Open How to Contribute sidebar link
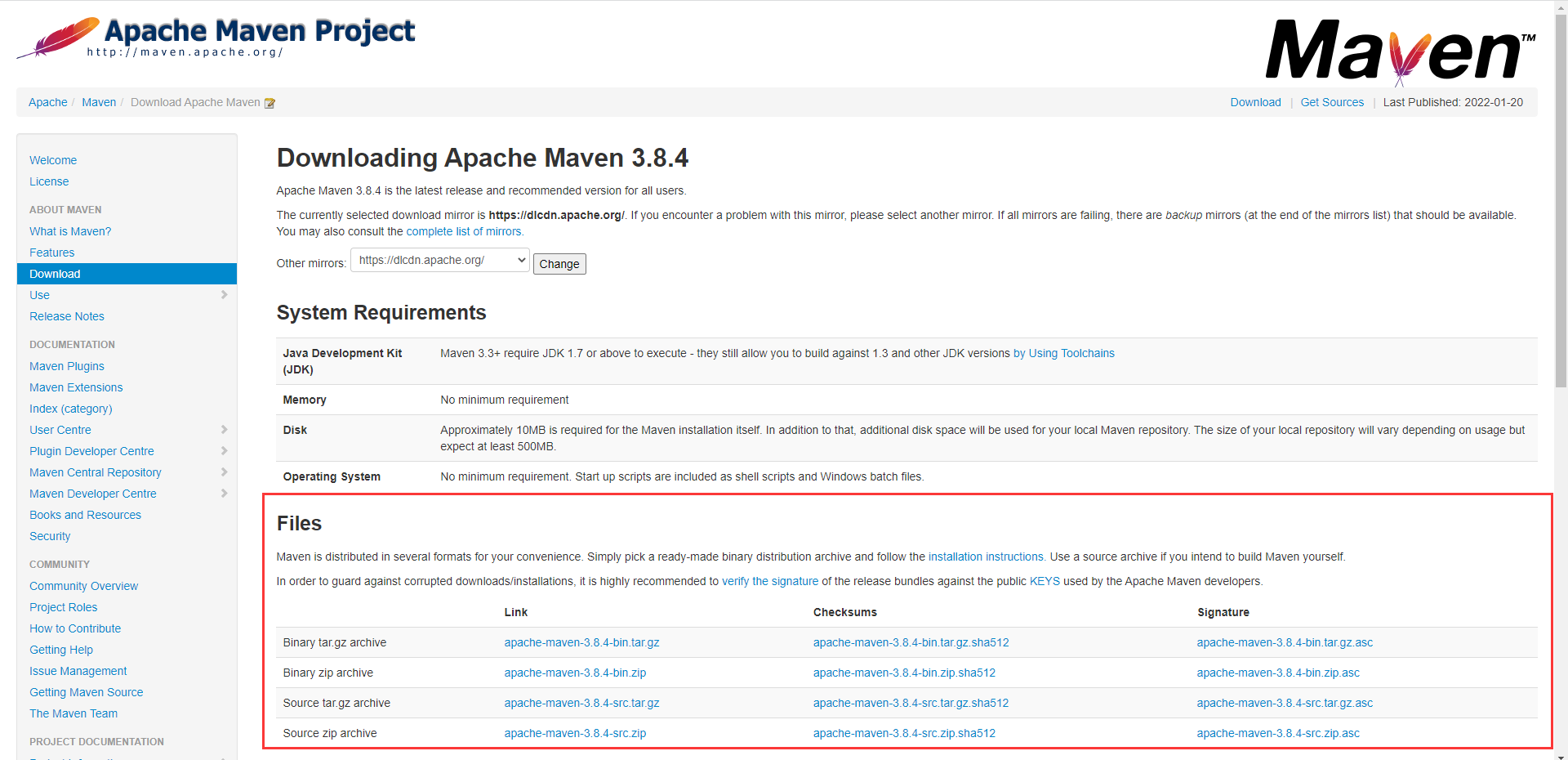The height and width of the screenshot is (760, 1568). (x=75, y=628)
